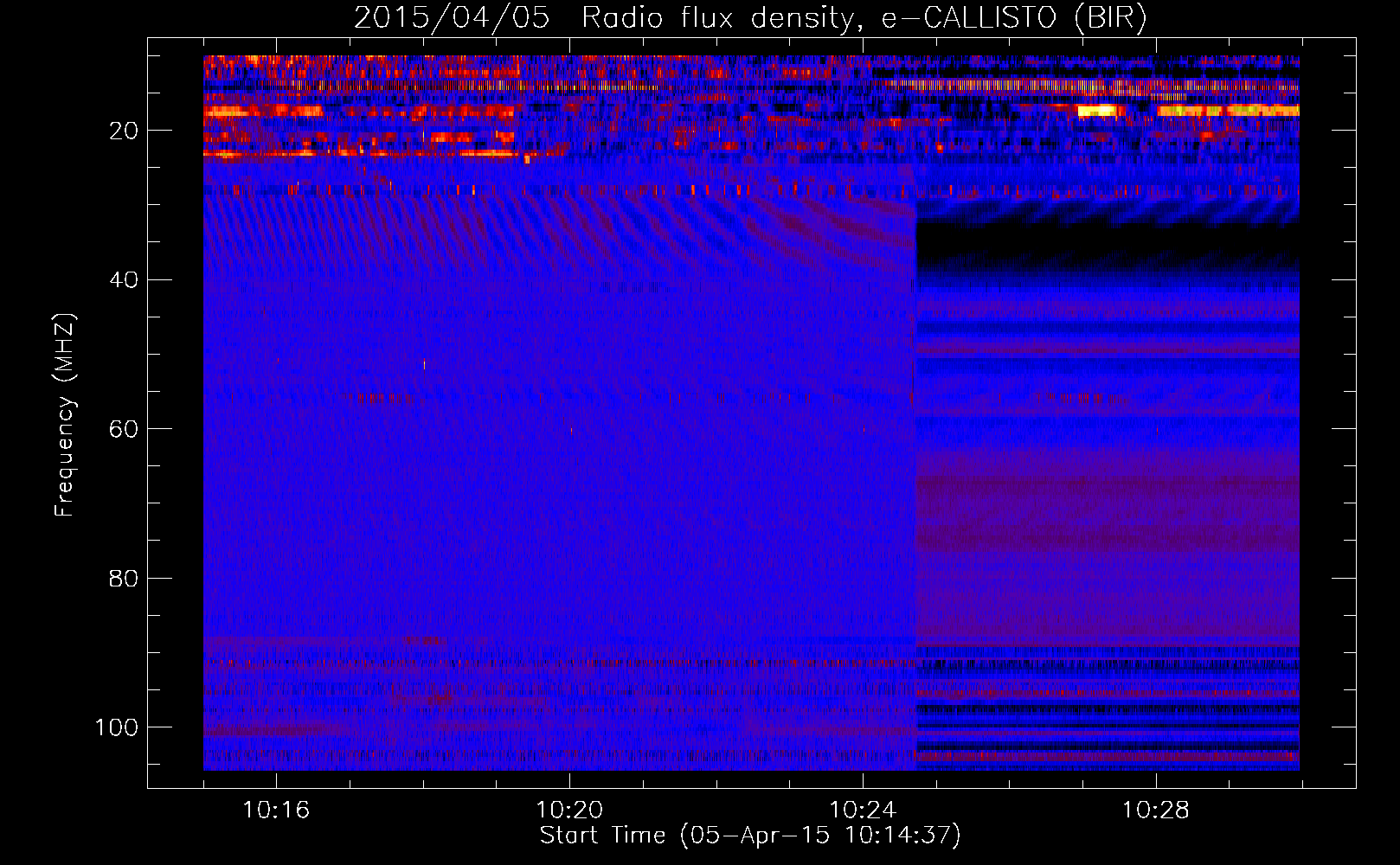Click the bright yellow burst near 10:27
Viewport: 1400px width, 865px height.
1096,111
